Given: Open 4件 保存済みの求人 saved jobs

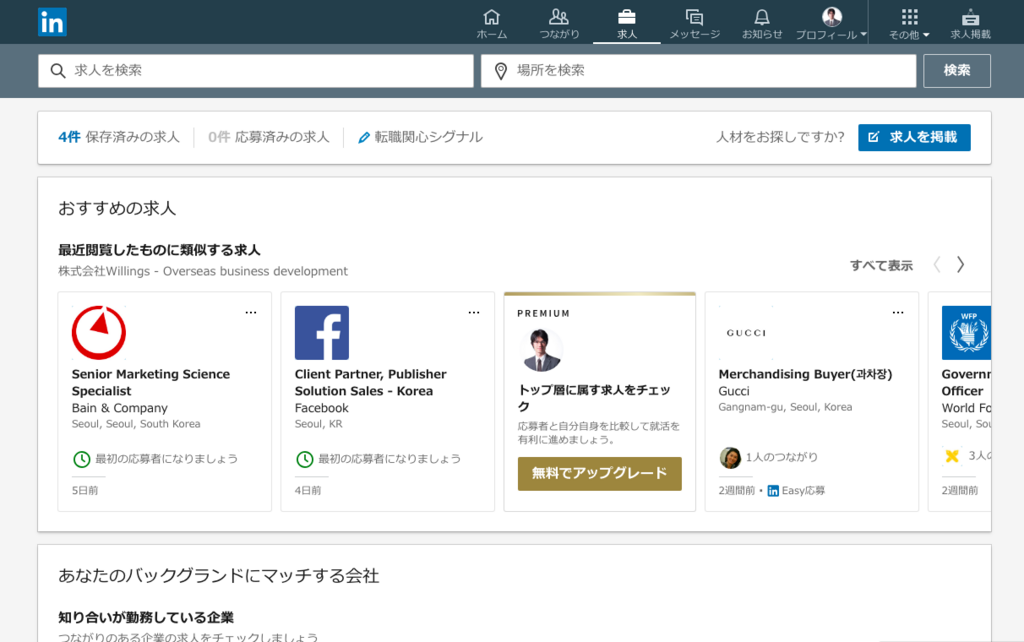Looking at the screenshot, I should [119, 137].
